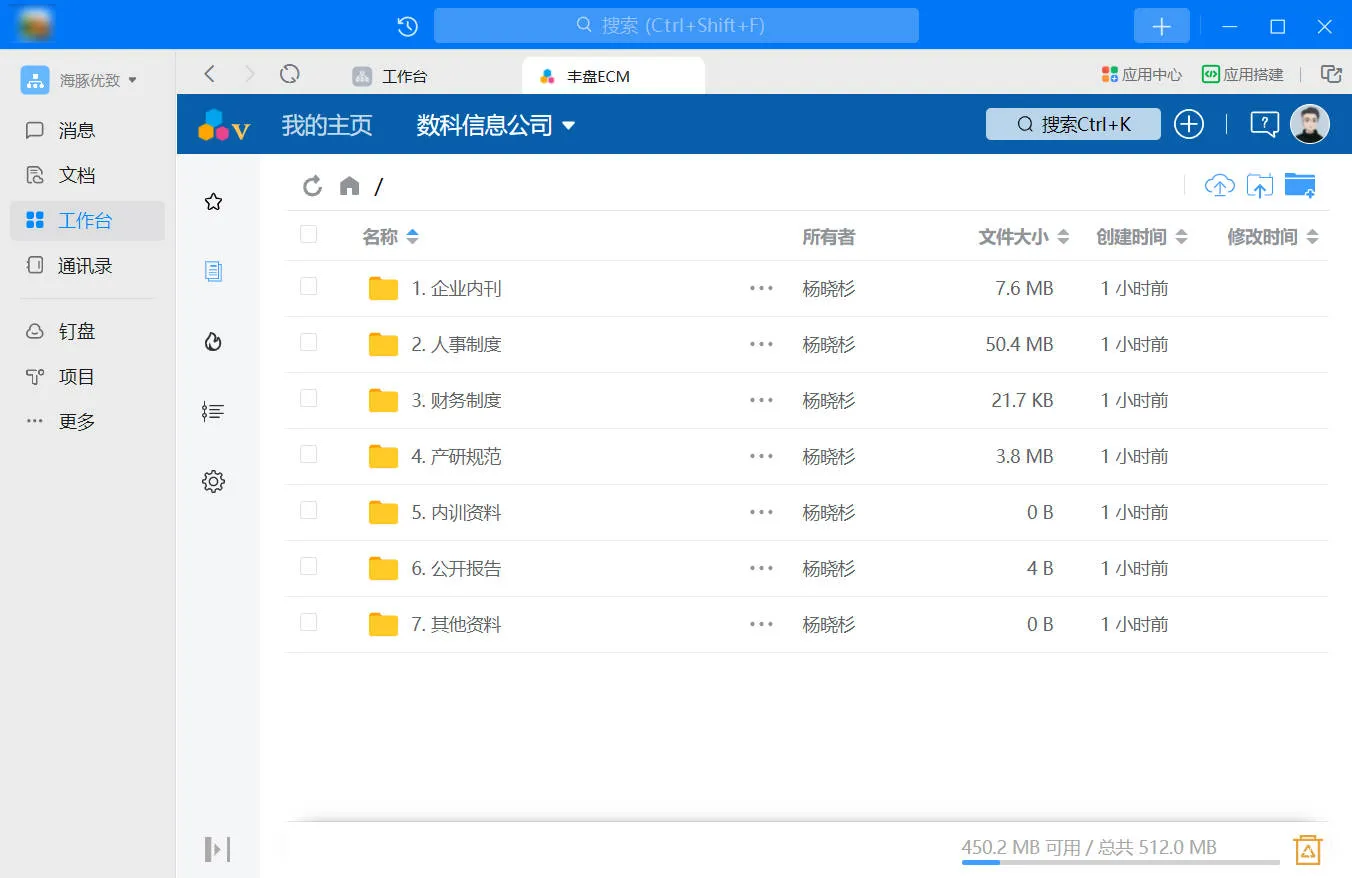Open the history clock icon
1352x878 pixels.
click(407, 26)
